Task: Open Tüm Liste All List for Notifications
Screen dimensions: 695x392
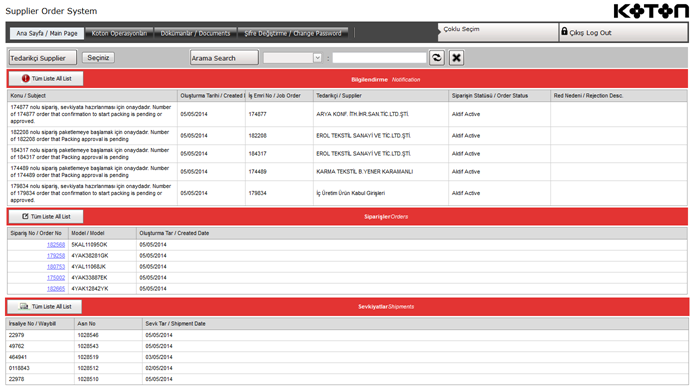Action: click(46, 78)
